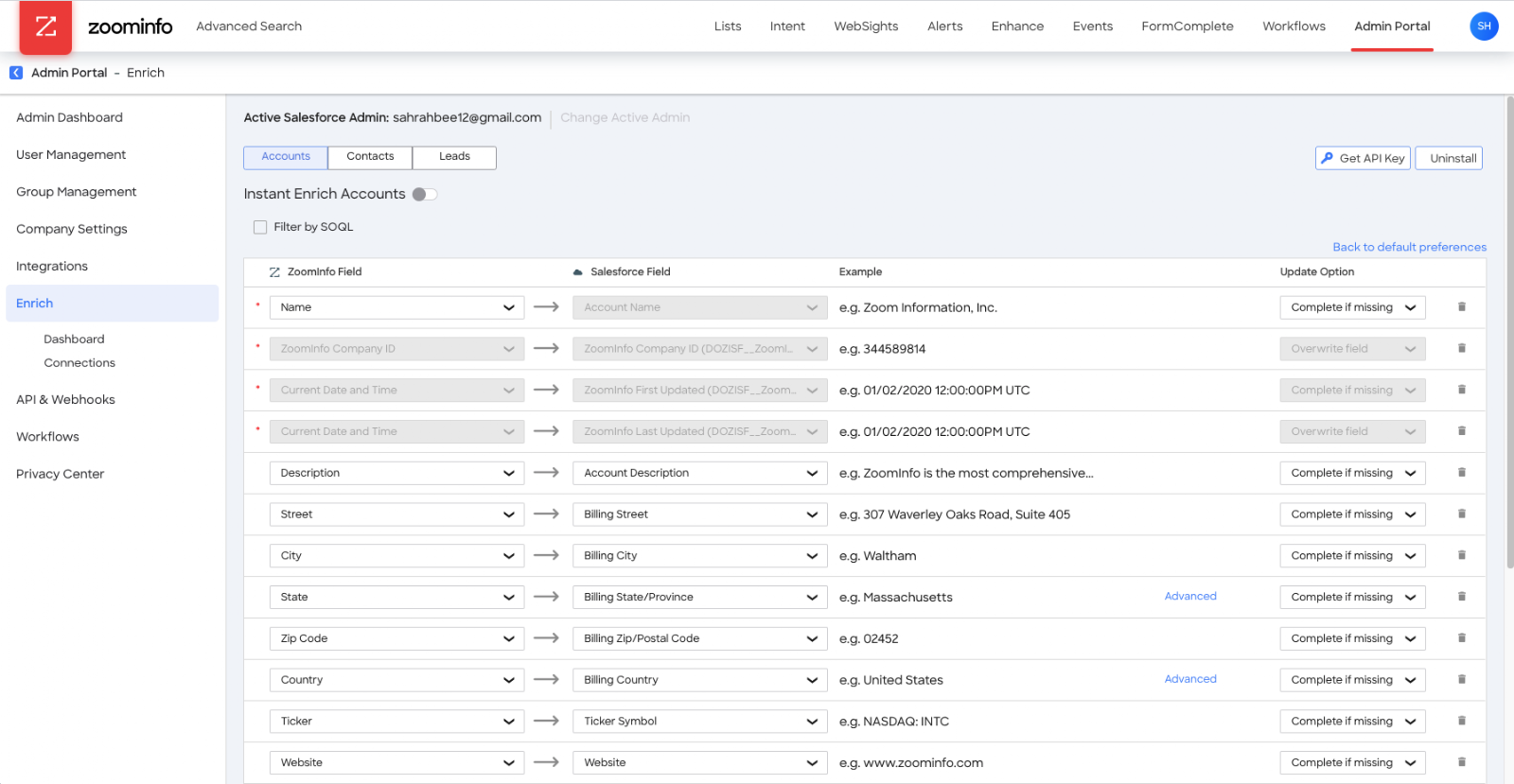Open Lists in the top navigation
The image size is (1514, 784).
click(728, 26)
